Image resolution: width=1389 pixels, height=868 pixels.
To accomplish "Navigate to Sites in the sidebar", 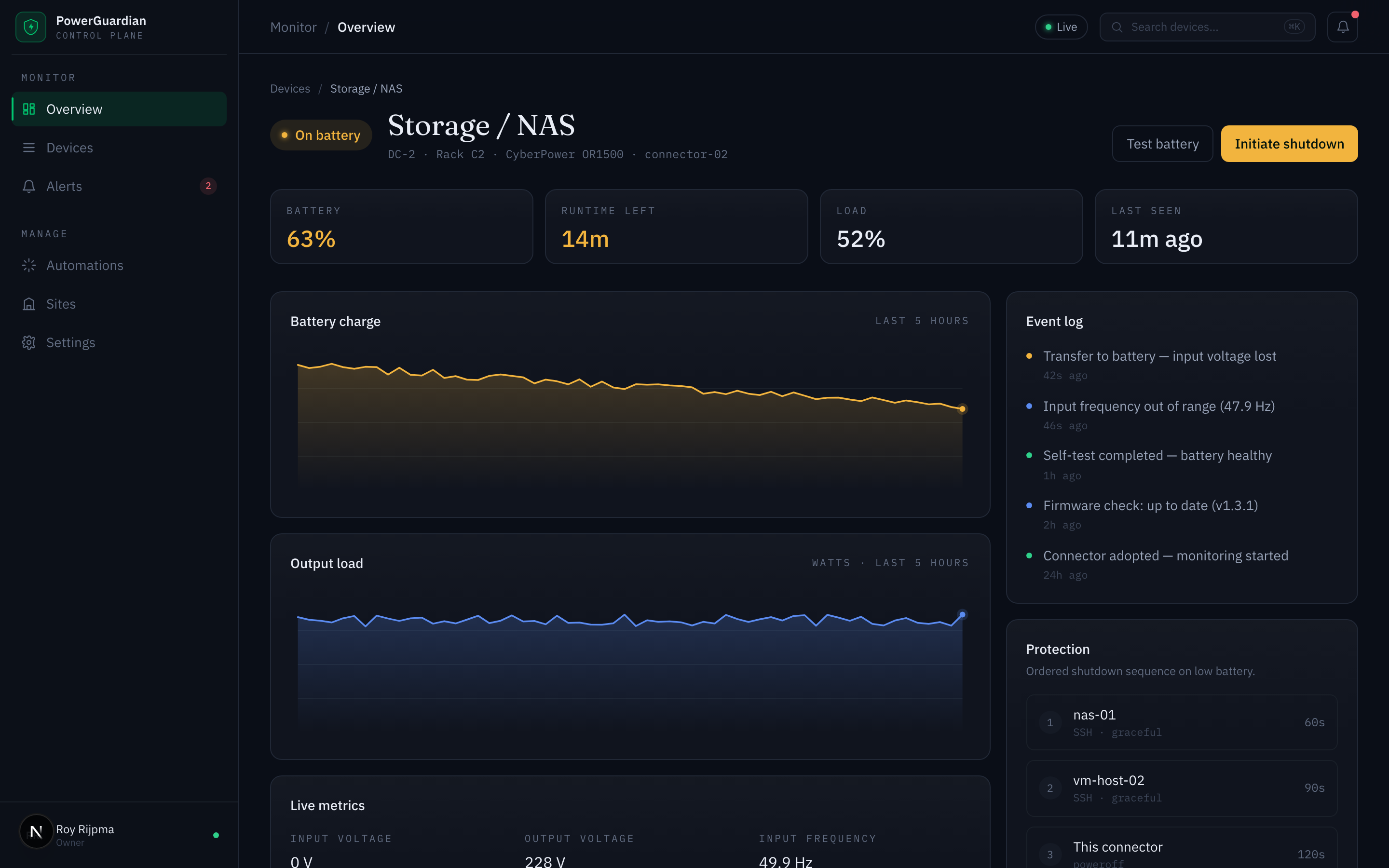I will (119, 304).
